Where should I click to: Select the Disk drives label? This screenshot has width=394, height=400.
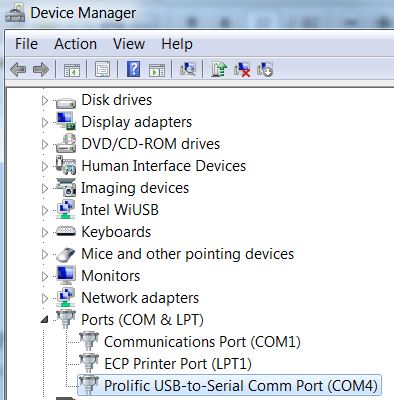pyautogui.click(x=117, y=100)
